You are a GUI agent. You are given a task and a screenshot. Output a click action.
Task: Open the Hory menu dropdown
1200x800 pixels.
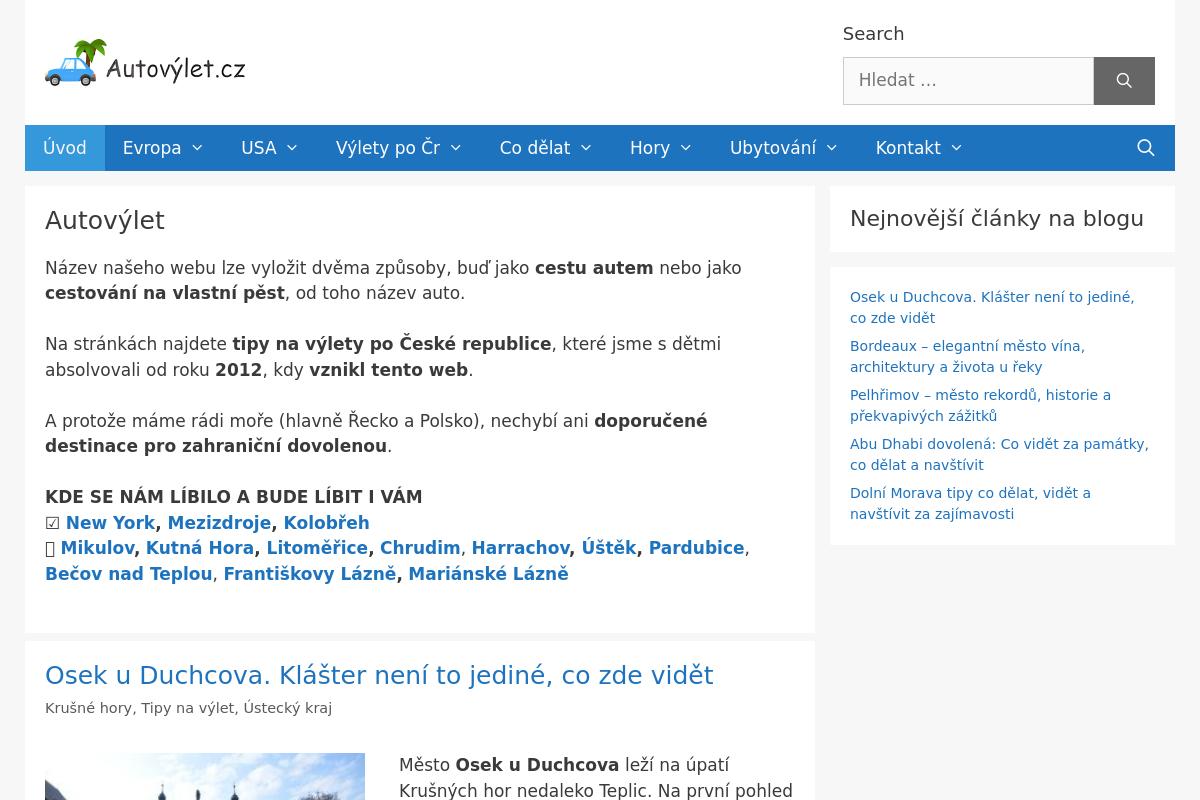pyautogui.click(x=660, y=148)
